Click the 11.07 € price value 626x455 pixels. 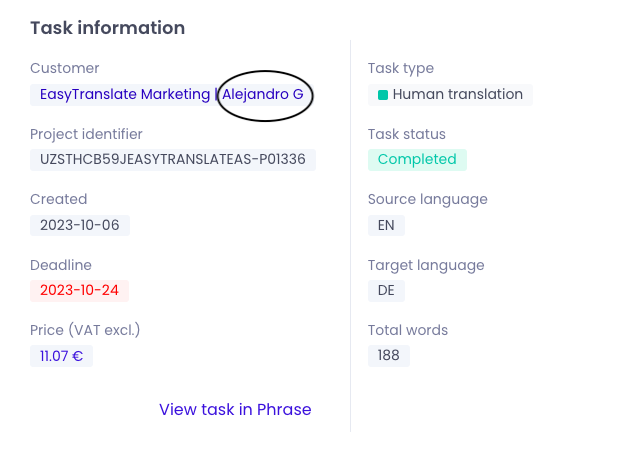(61, 356)
